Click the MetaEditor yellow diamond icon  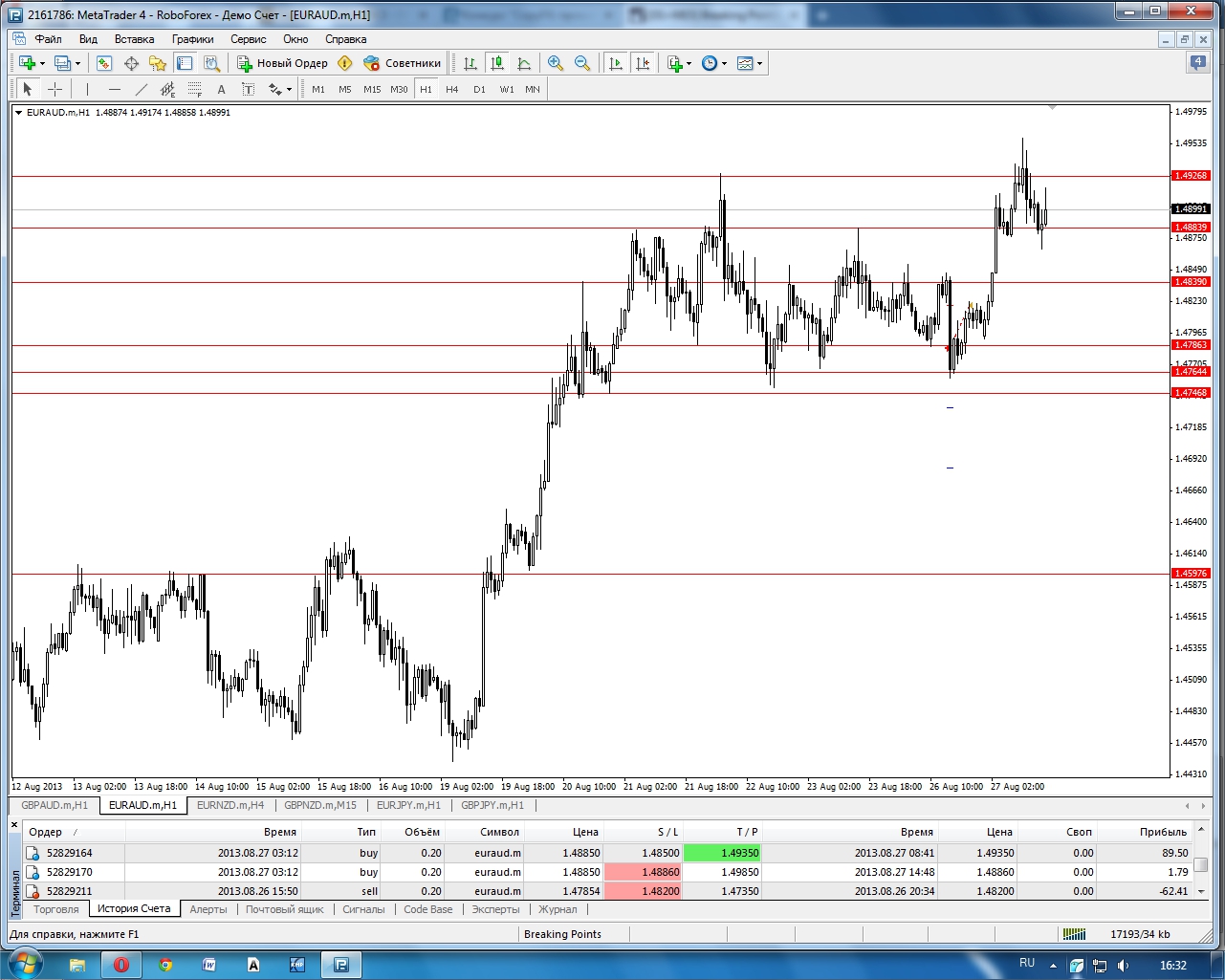pos(345,63)
